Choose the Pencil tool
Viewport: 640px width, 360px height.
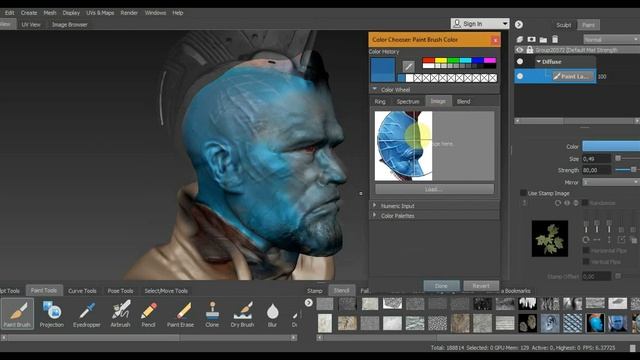coord(149,313)
